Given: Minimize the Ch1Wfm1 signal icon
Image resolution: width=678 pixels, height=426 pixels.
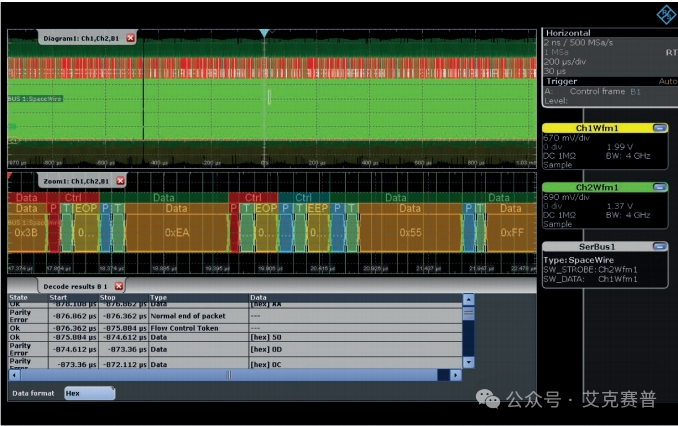Looking at the screenshot, I should 659,129.
